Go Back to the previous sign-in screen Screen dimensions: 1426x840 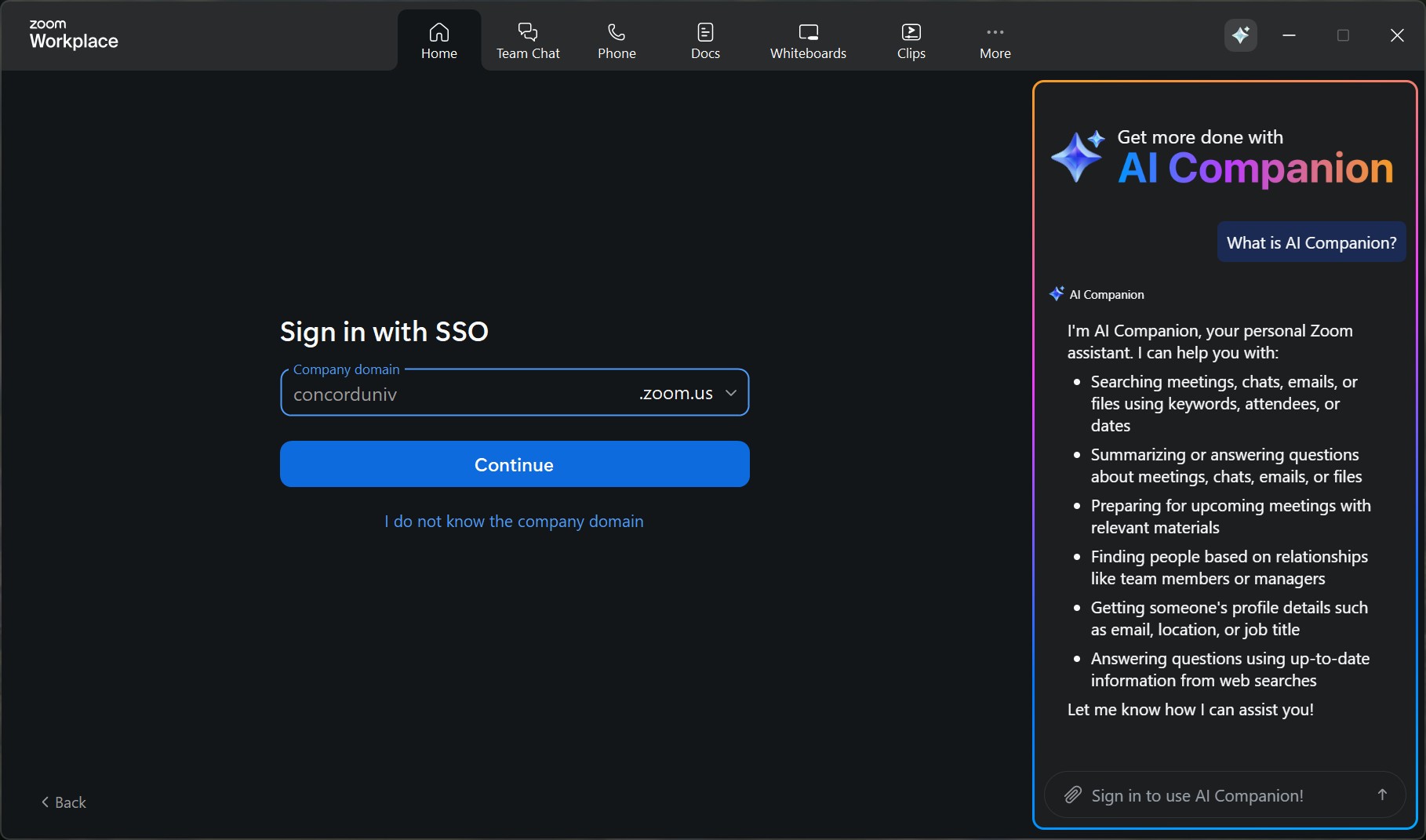[64, 802]
